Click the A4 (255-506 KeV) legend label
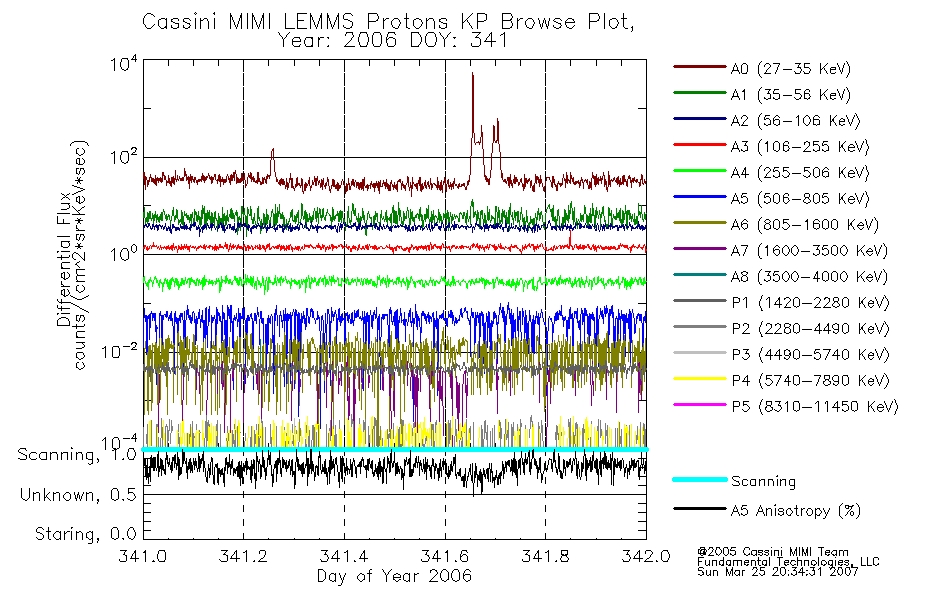Viewport: 950px width, 600px height. pyautogui.click(x=800, y=173)
